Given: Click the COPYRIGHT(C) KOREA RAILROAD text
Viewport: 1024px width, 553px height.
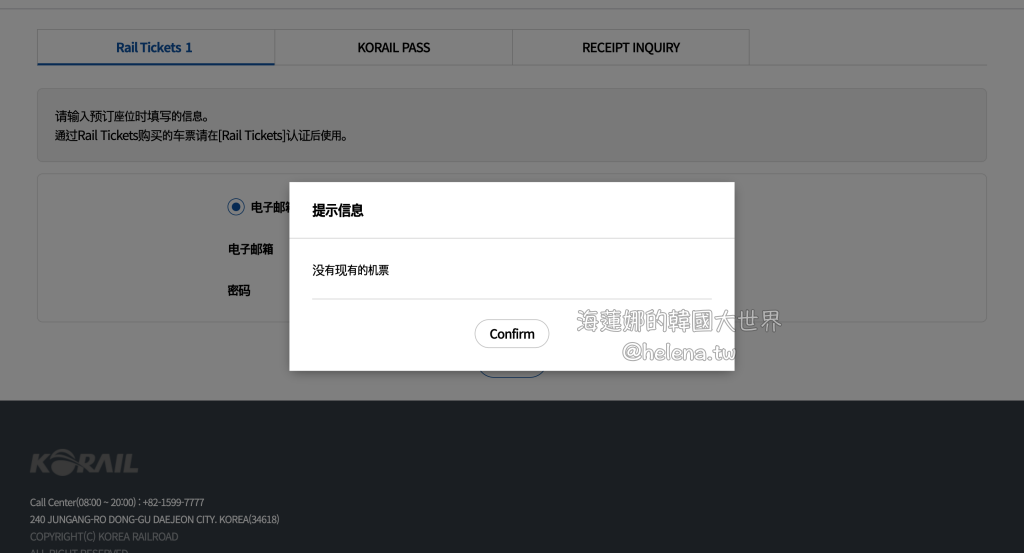Looking at the screenshot, I should point(104,537).
